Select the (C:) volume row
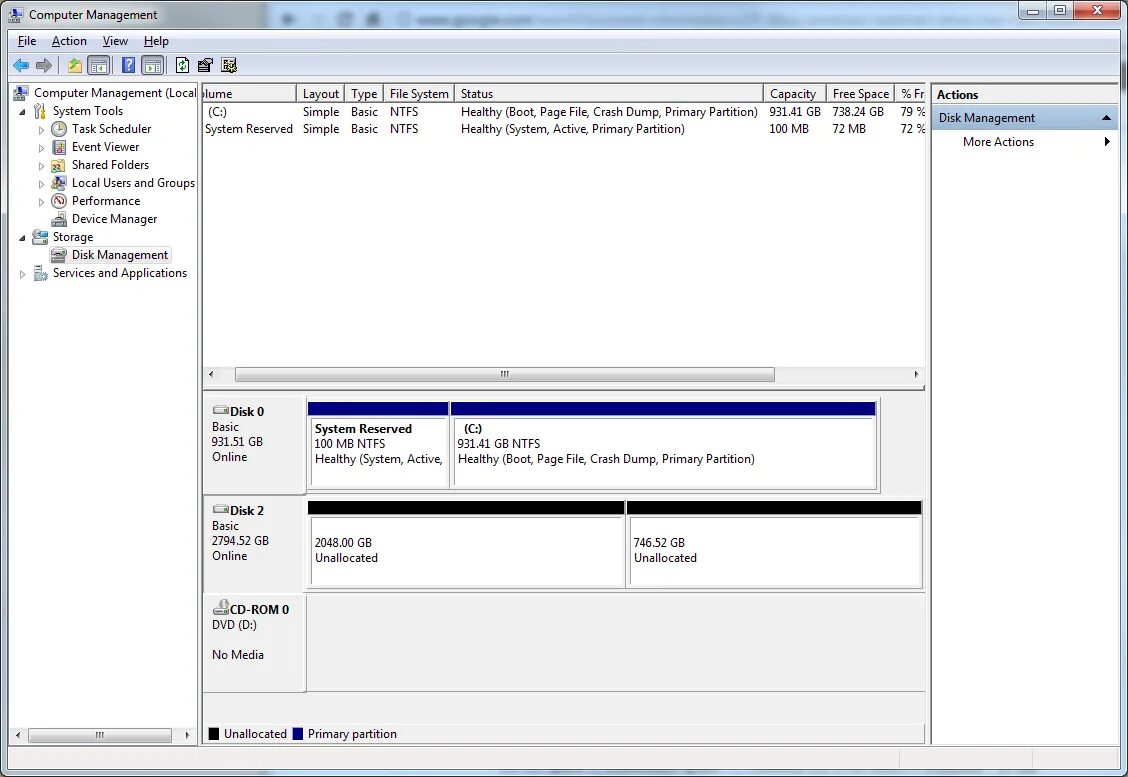Screen dimensions: 1128x777 (x=564, y=112)
